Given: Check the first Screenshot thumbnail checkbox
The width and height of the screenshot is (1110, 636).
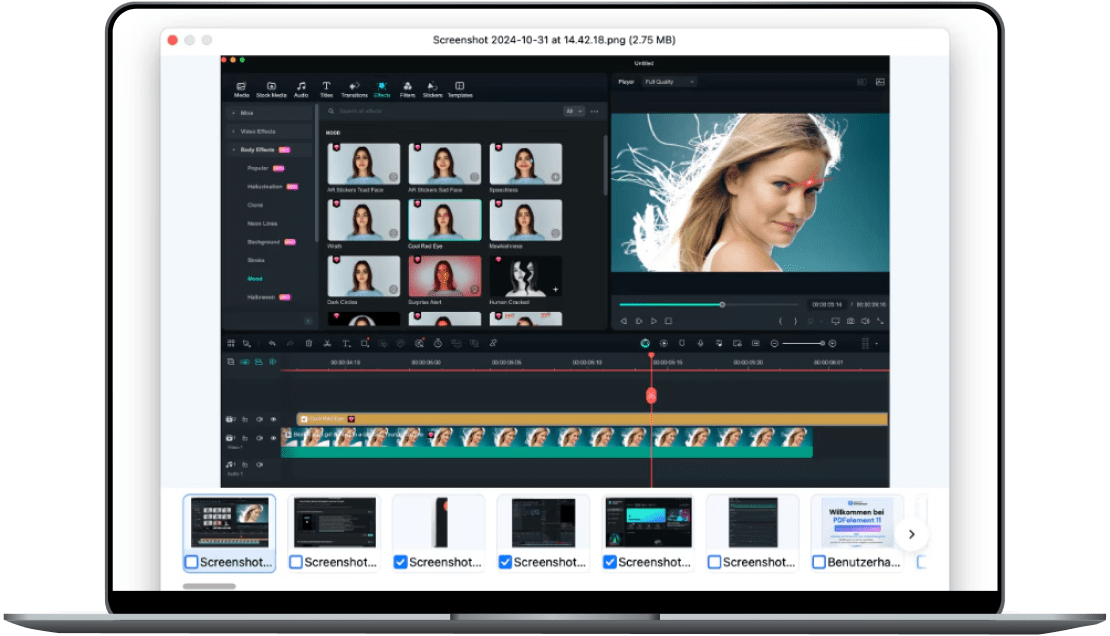Looking at the screenshot, I should (x=191, y=562).
